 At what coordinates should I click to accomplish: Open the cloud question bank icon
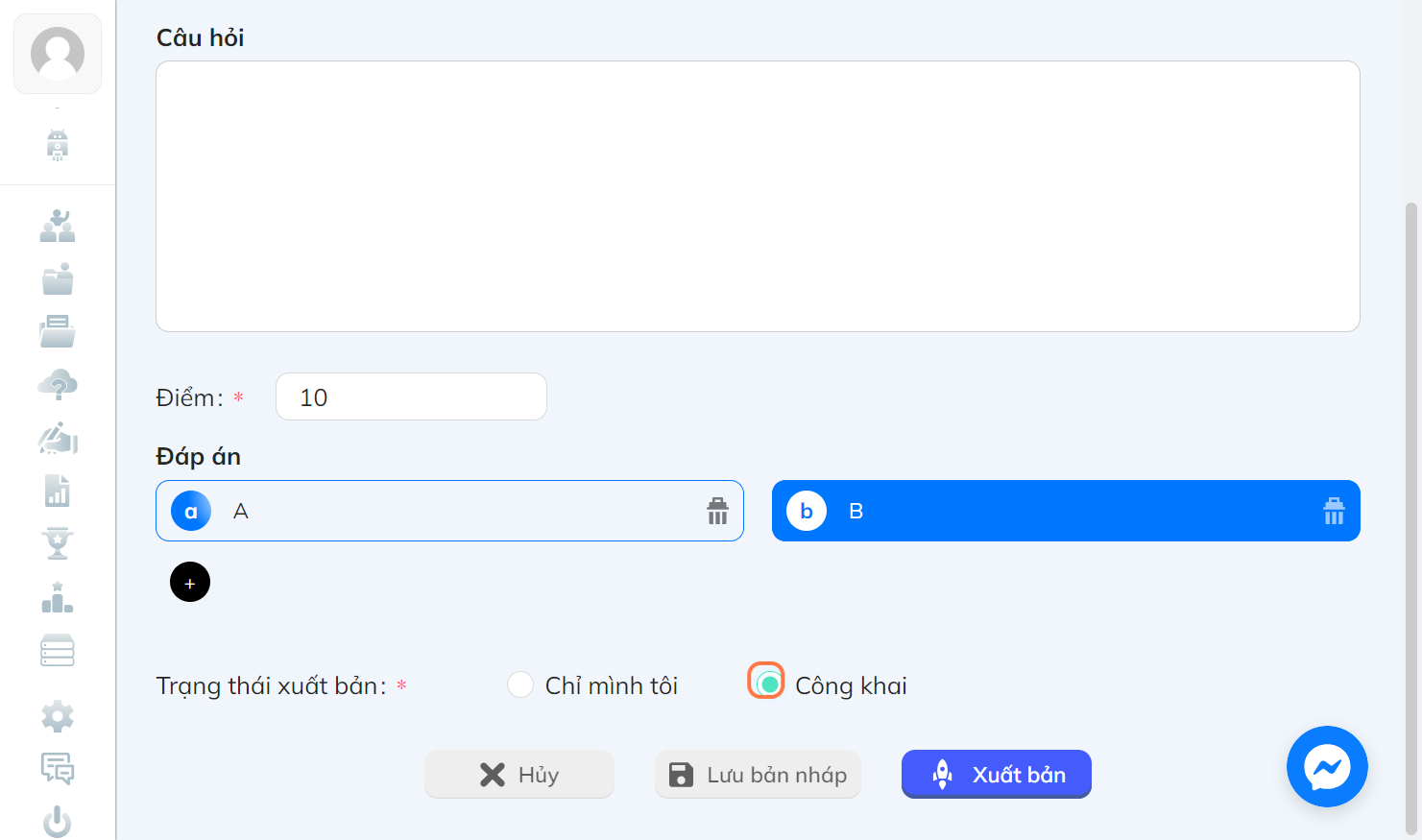pyautogui.click(x=58, y=384)
